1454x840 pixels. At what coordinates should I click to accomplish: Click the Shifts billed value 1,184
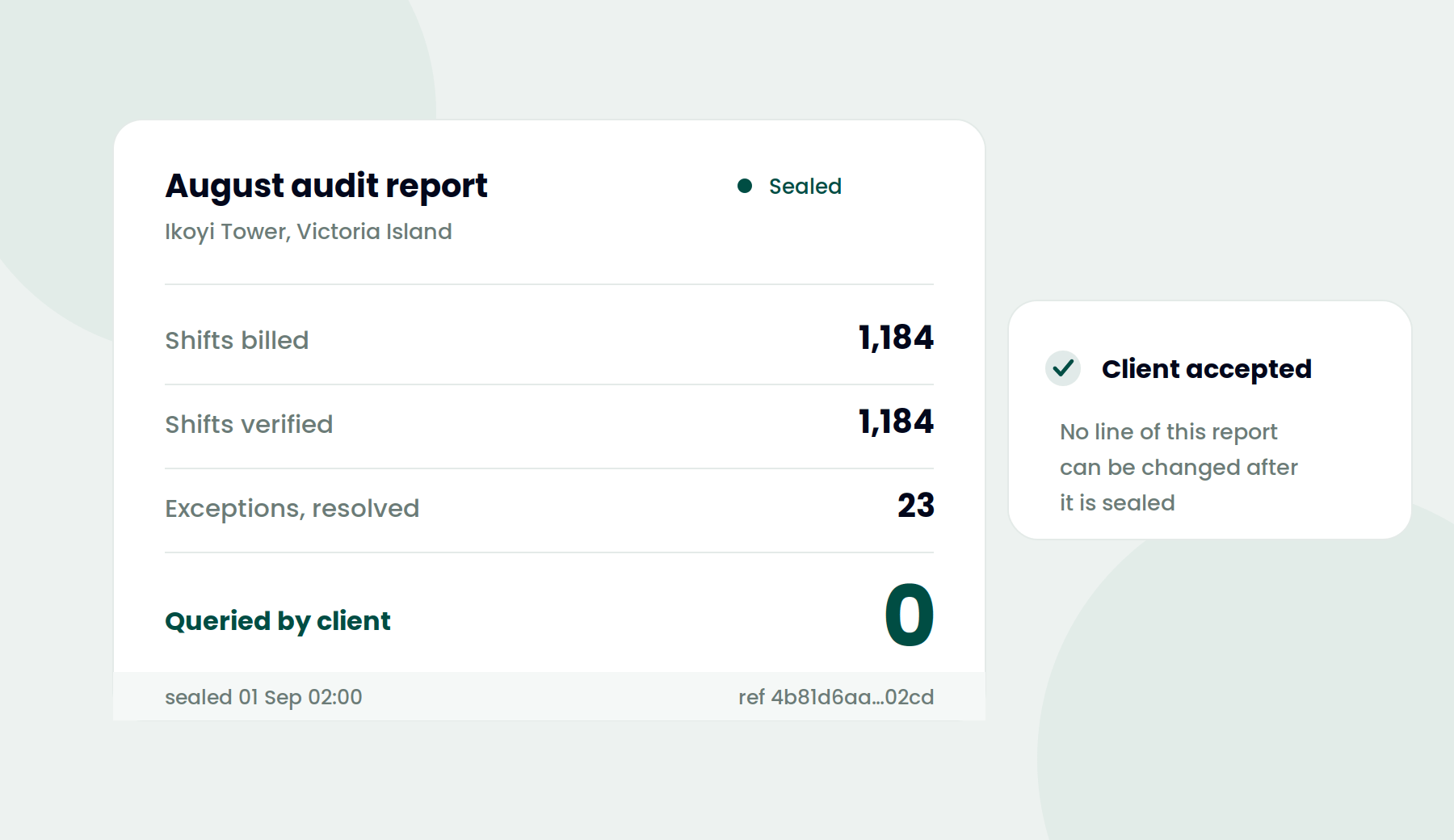coord(896,338)
